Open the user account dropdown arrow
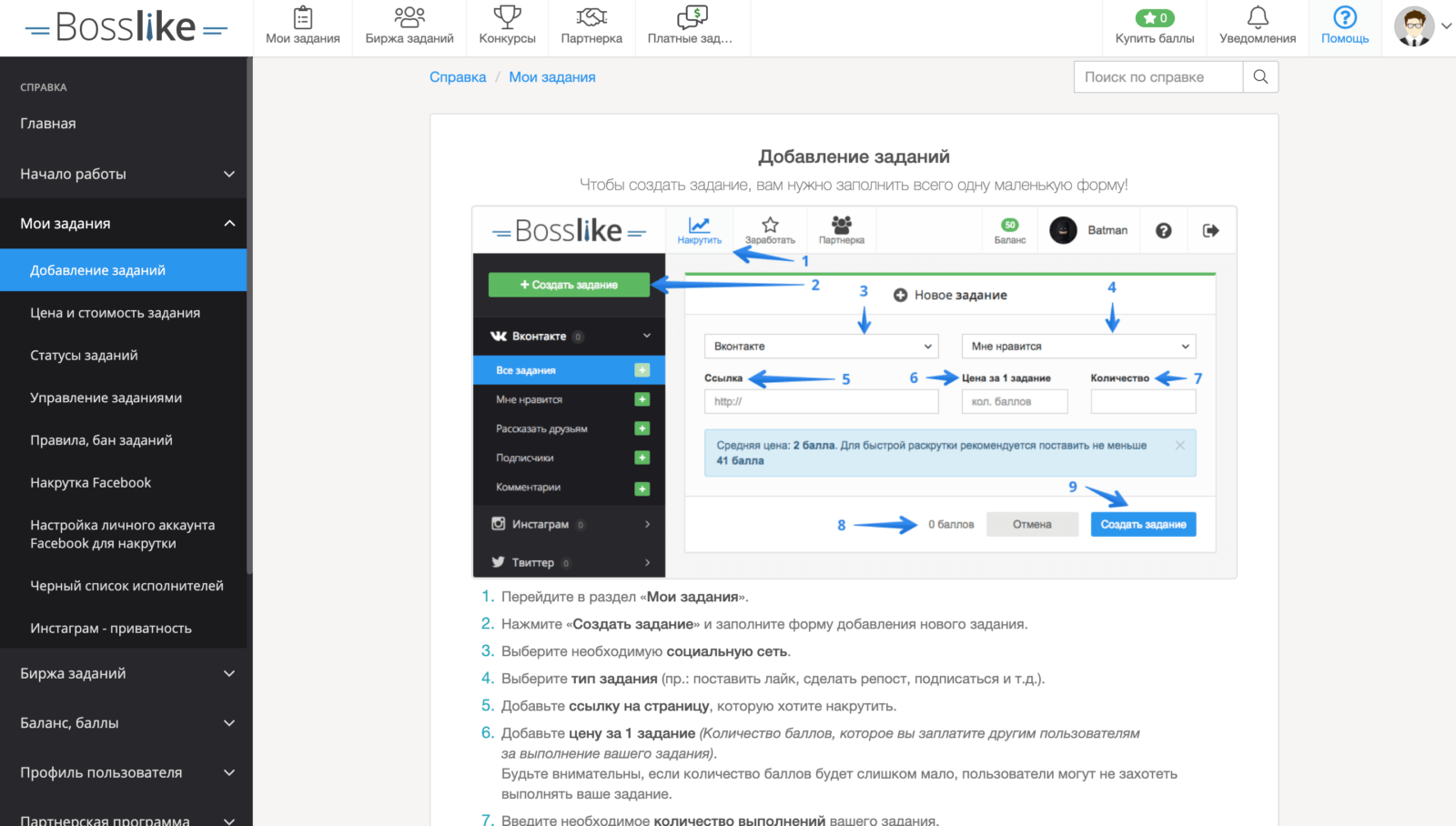This screenshot has width=1456, height=826. pyautogui.click(x=1446, y=26)
